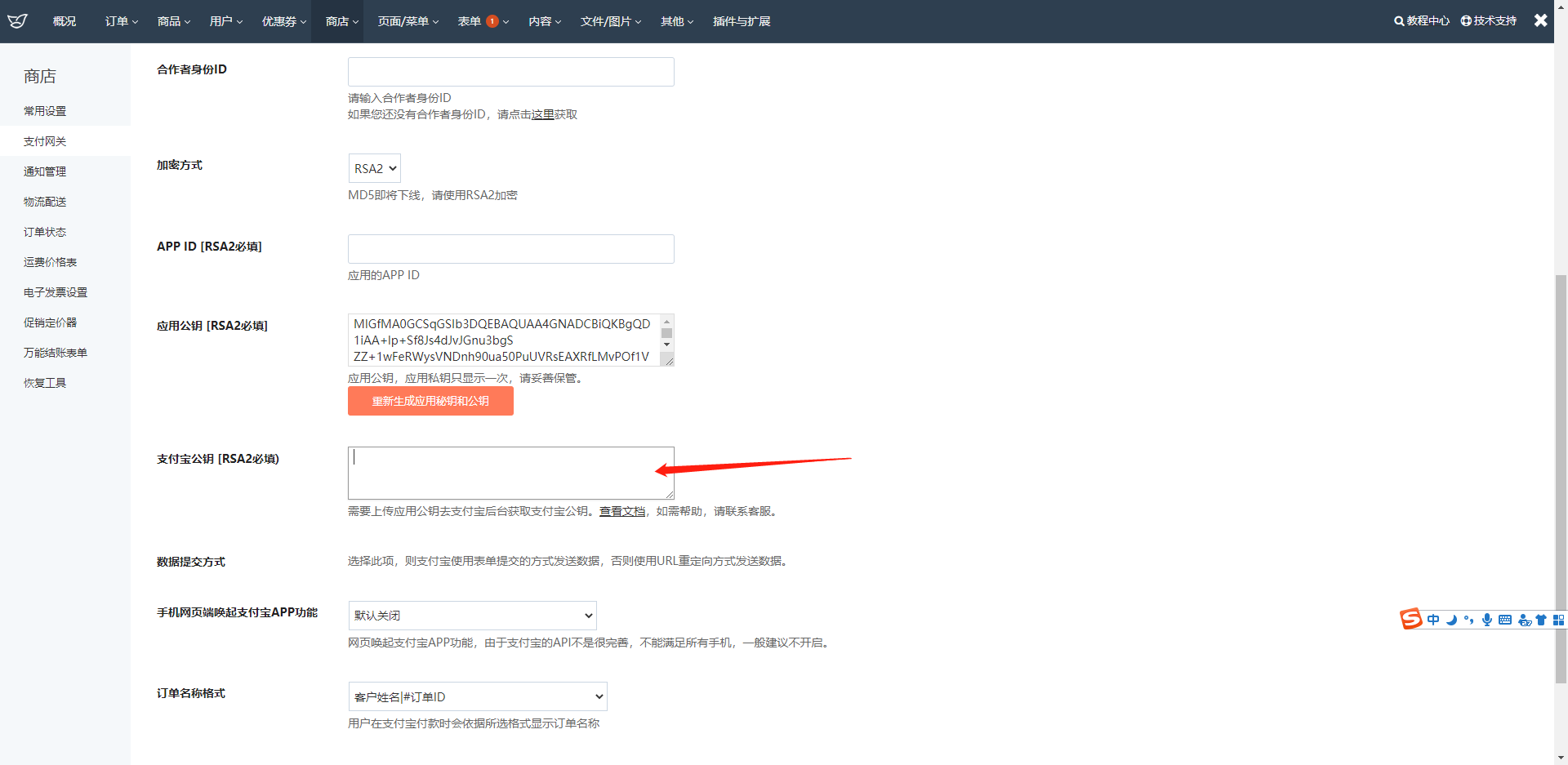
Task: Click the 应用的APP ID hint text
Action: click(384, 275)
